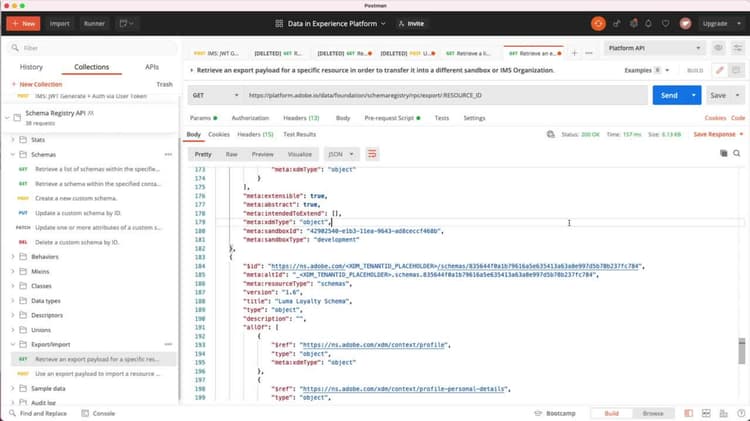Image resolution: width=750 pixels, height=421 pixels.
Task: Toggle line wrap icon in response toolbar
Action: point(372,154)
